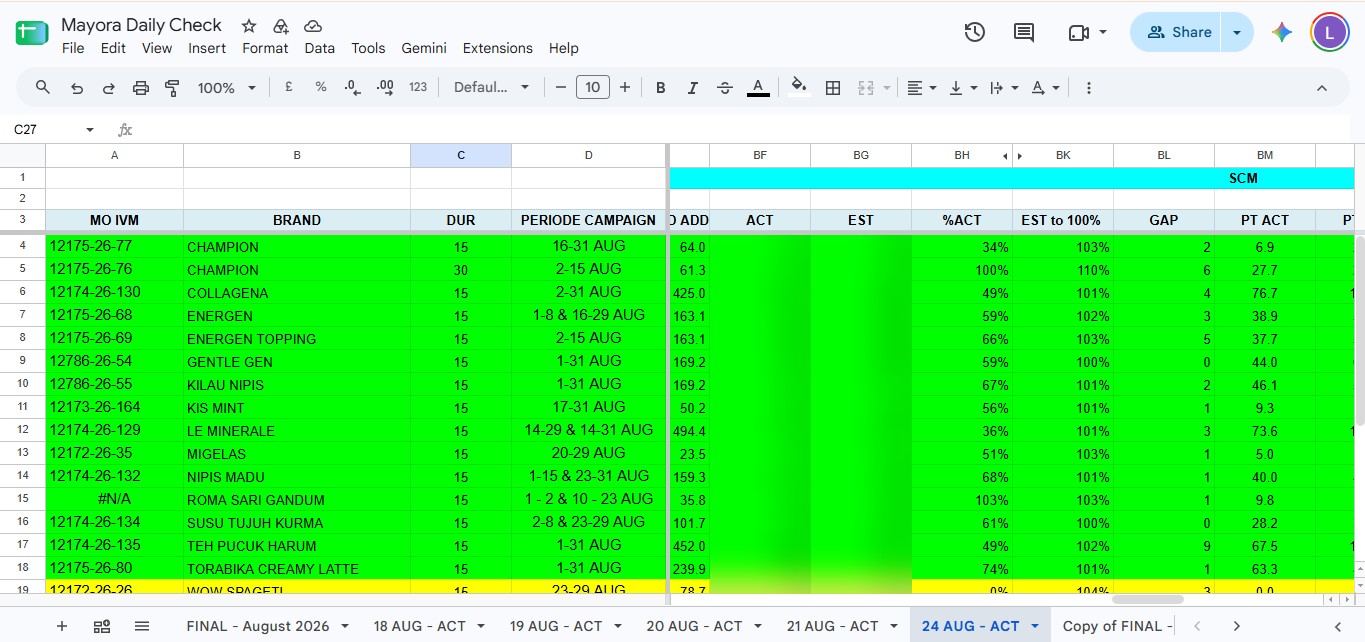This screenshot has height=642, width=1365.
Task: Switch to FINAL - August 2026 tab
Action: [258, 626]
